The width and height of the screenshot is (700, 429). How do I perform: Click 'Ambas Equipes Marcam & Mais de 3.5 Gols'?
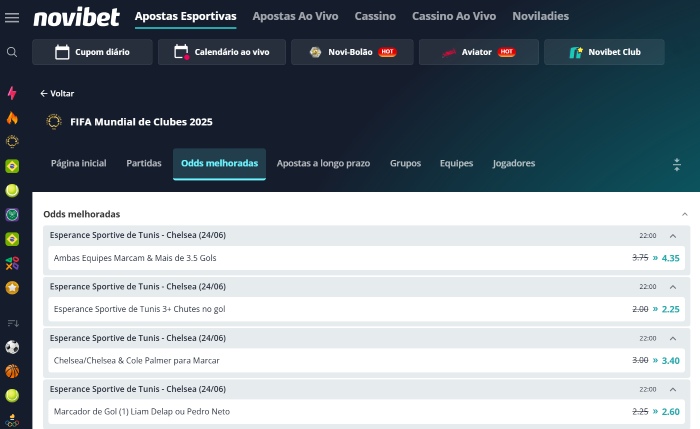point(135,258)
